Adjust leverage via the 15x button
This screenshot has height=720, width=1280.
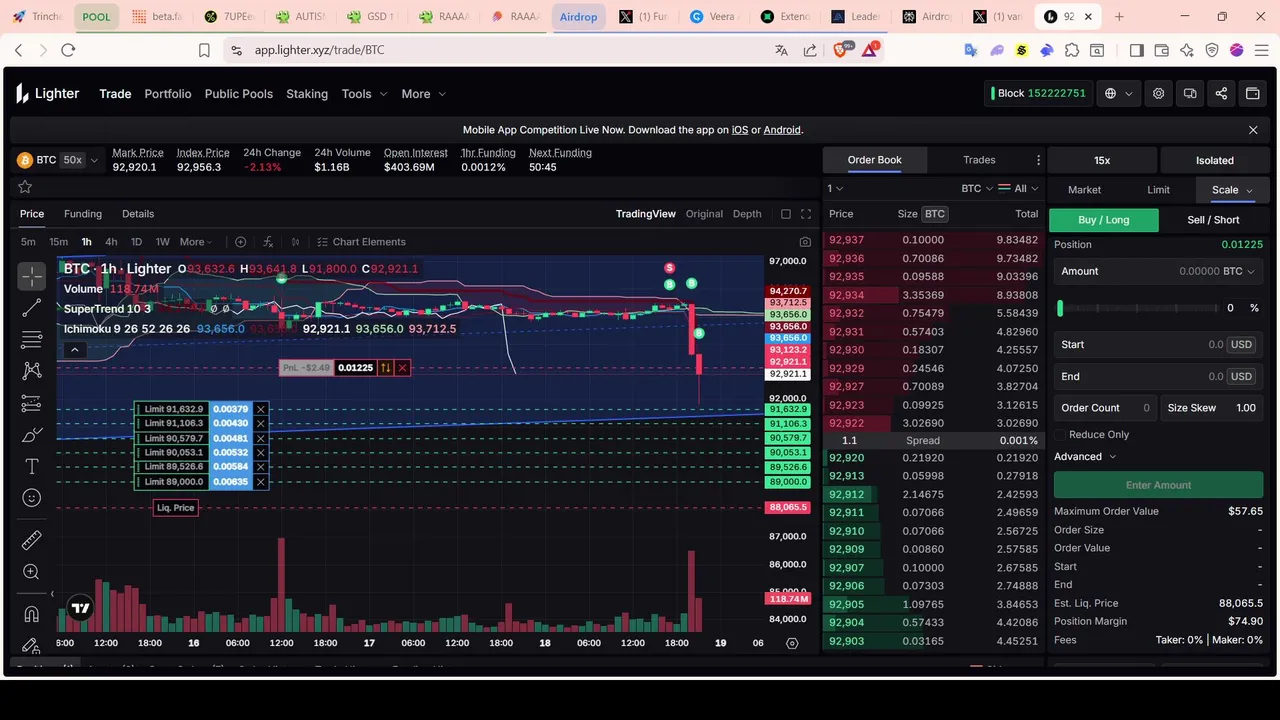pos(1102,160)
